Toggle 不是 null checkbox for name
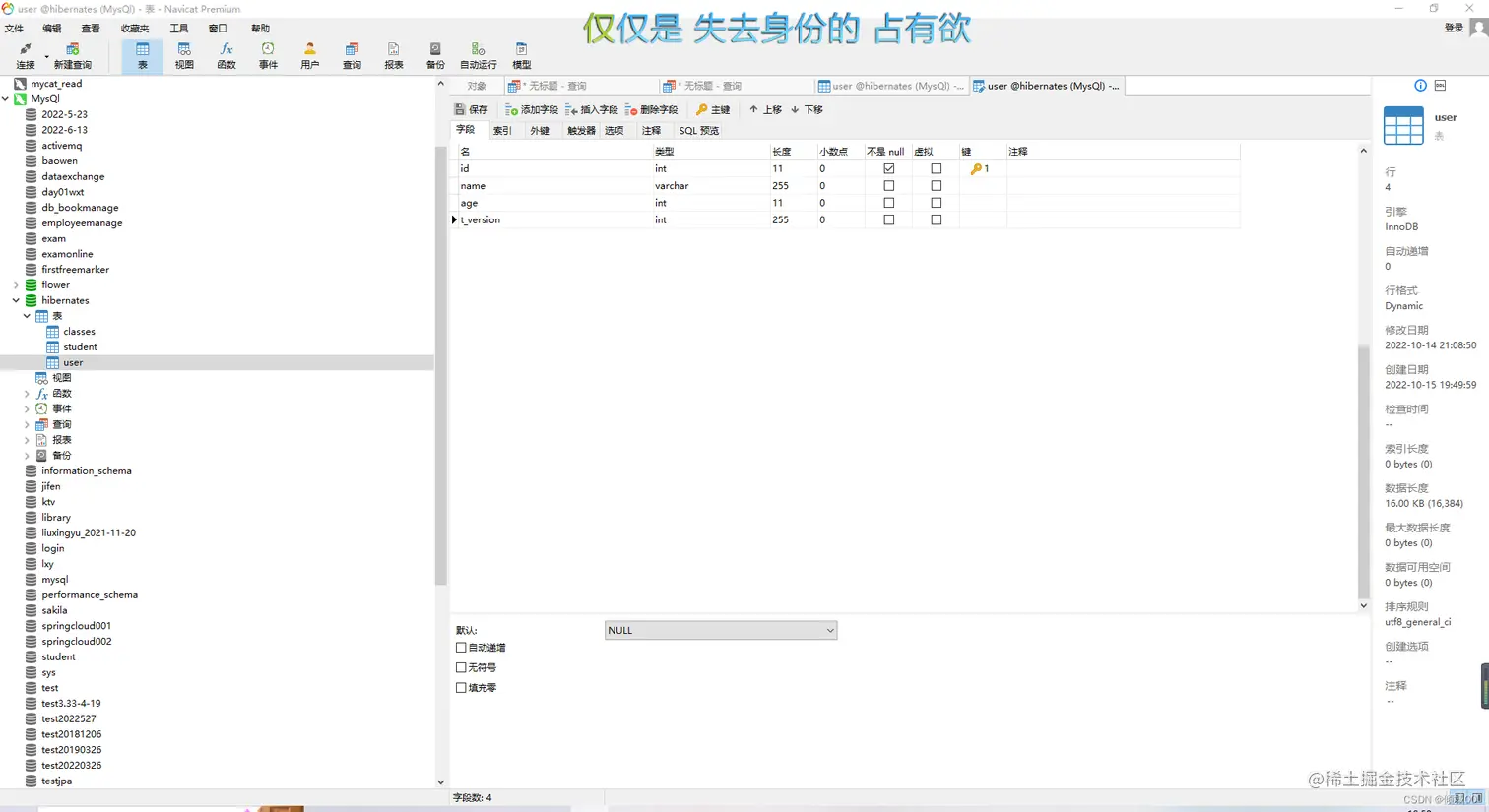Viewport: 1489px width, 812px height. pos(889,185)
